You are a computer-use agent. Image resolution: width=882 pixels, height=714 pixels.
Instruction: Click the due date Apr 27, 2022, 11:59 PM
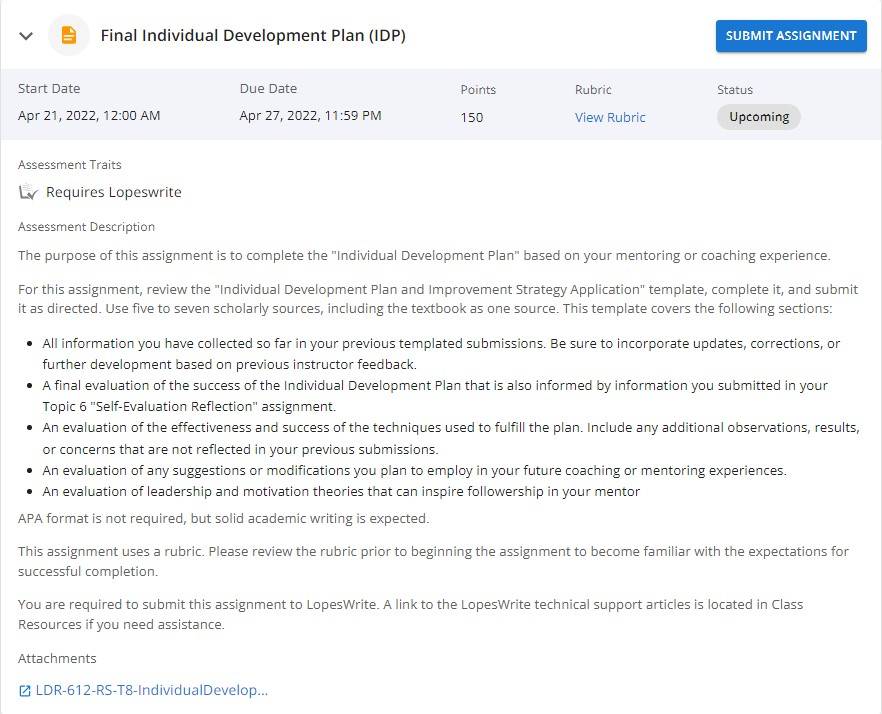point(310,116)
